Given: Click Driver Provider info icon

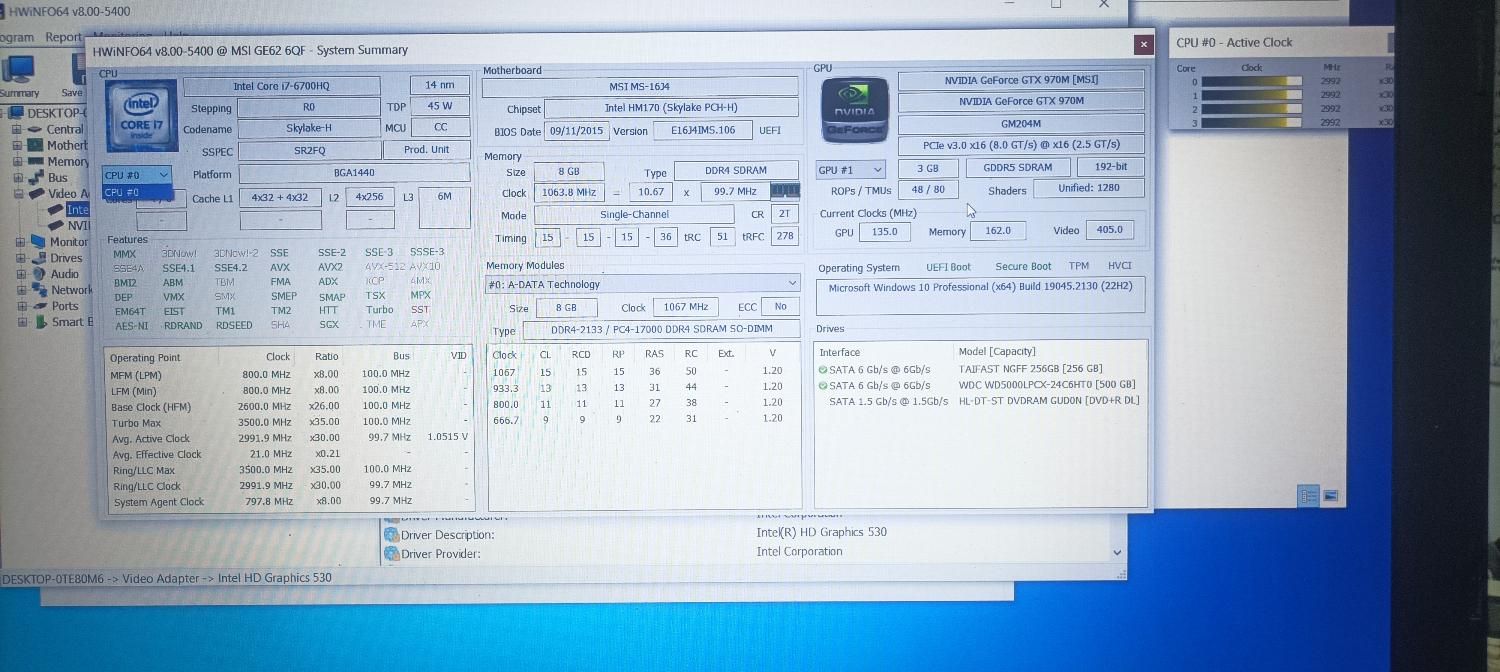Looking at the screenshot, I should click(x=391, y=553).
